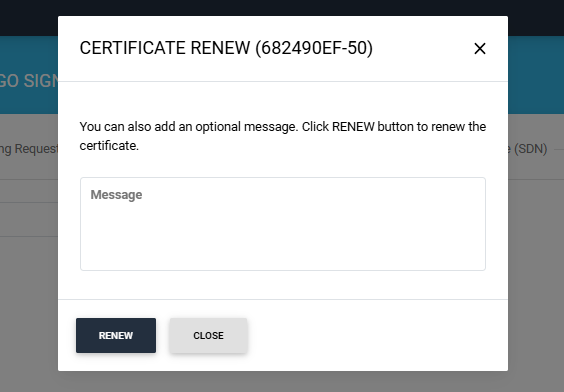Screen dimensions: 564x392
Task: Click the dimmed backdrop below the dialog
Action: [x=282, y=382]
